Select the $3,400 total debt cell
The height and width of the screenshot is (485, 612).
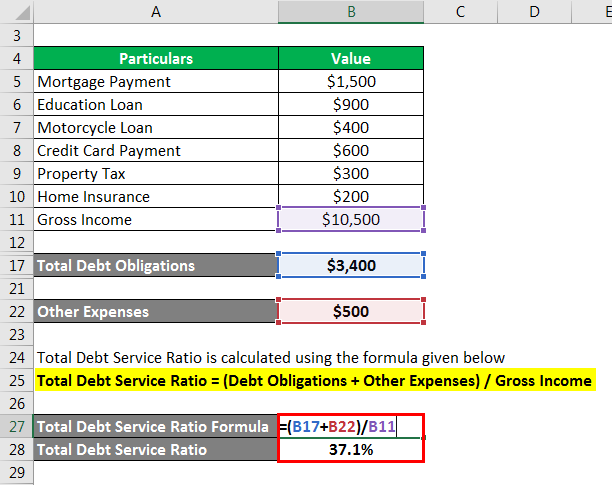[351, 266]
